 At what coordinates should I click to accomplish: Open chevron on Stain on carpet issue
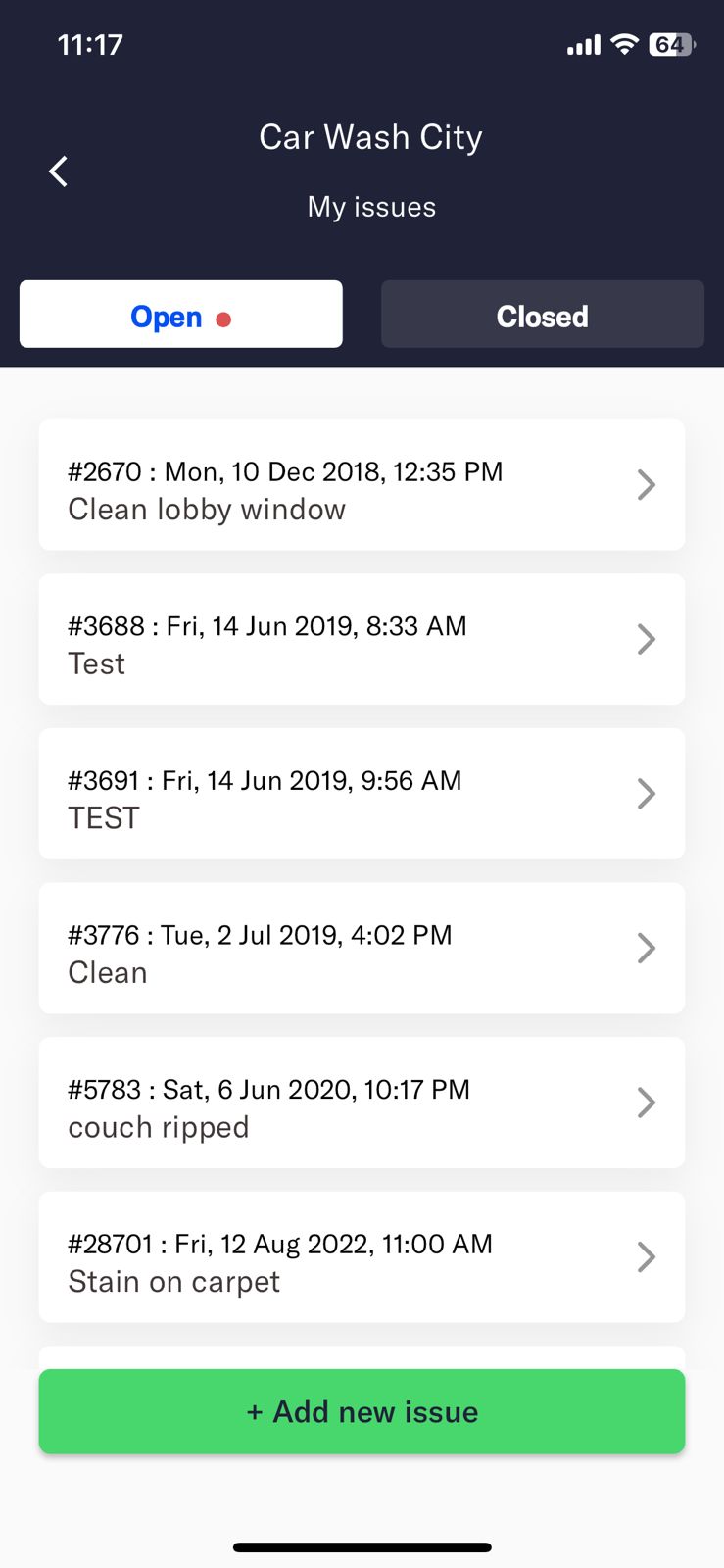pos(646,1256)
